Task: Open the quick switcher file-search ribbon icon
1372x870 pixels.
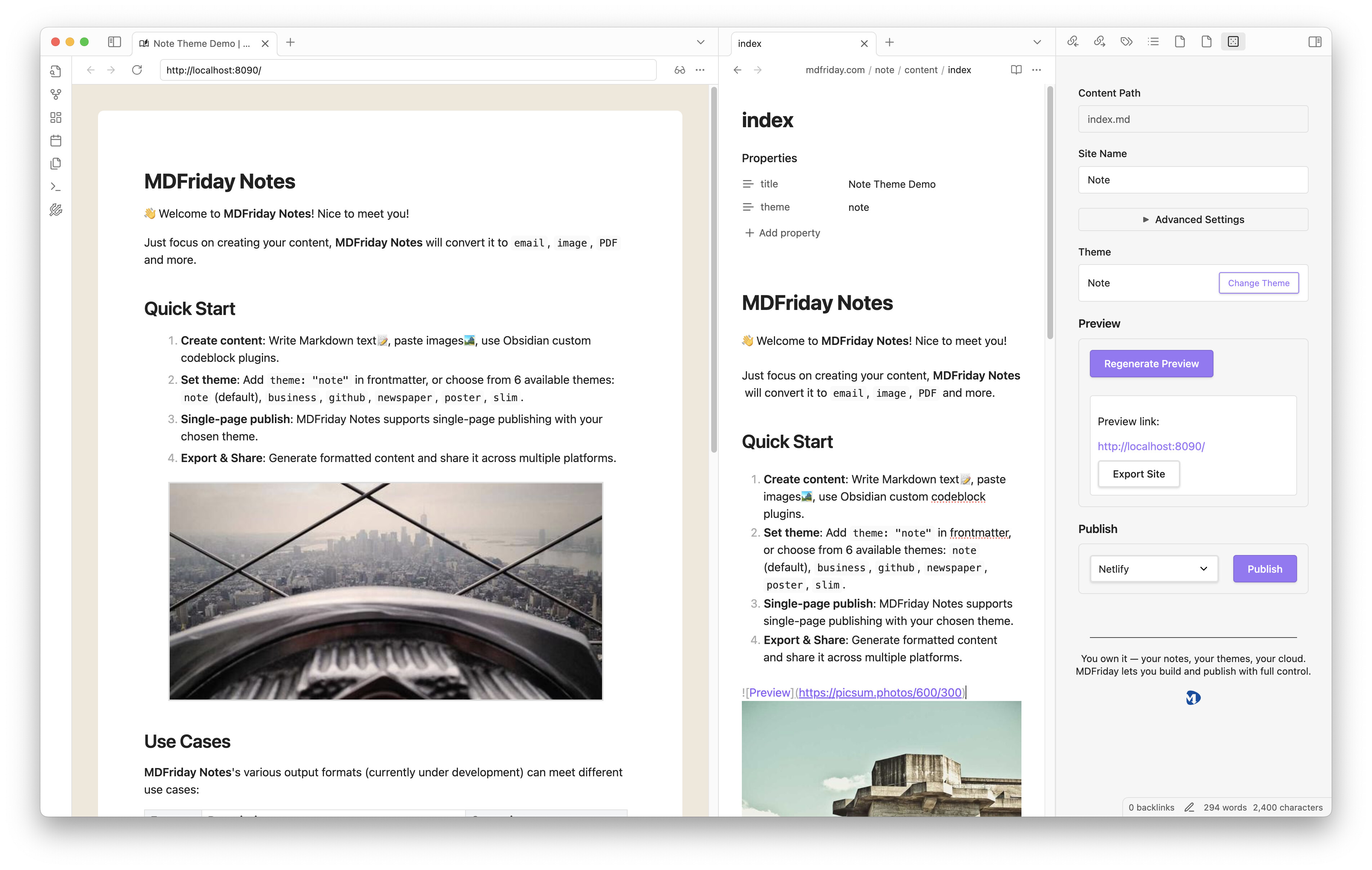Action: (56, 71)
